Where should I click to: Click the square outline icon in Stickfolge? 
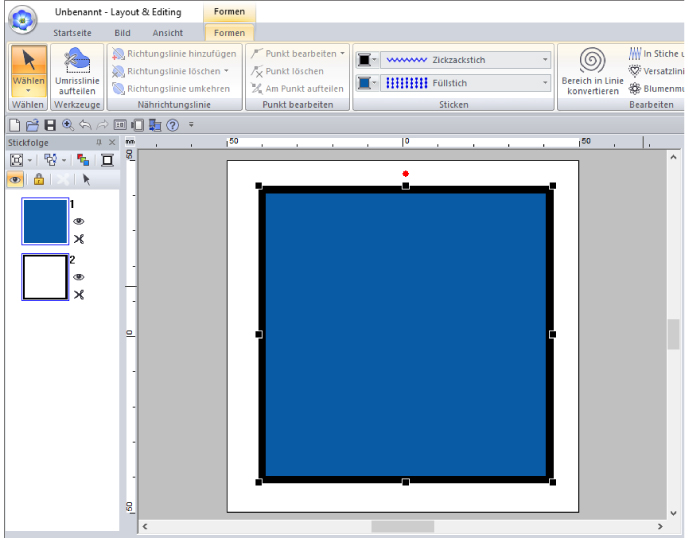click(108, 160)
